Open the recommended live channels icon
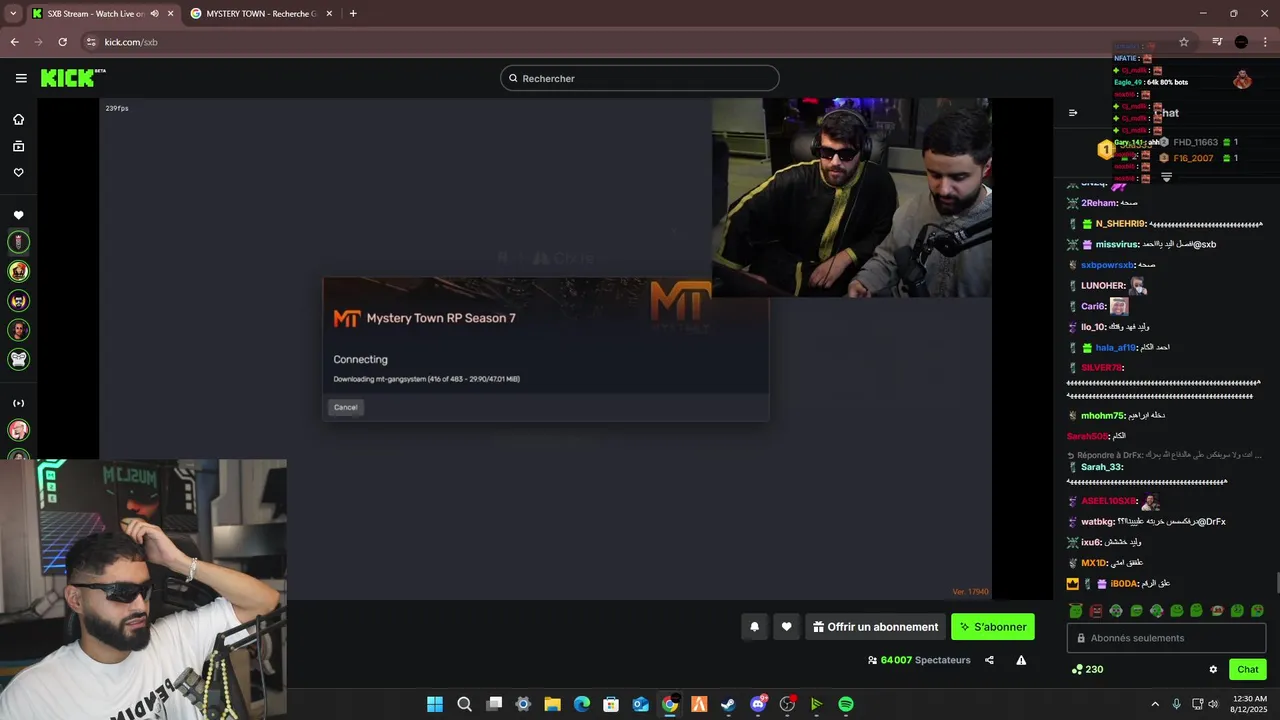Viewport: 1280px width, 720px height. 18,403
